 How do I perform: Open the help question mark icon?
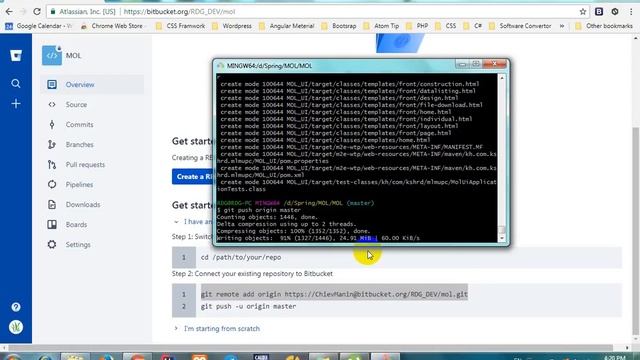(16, 307)
